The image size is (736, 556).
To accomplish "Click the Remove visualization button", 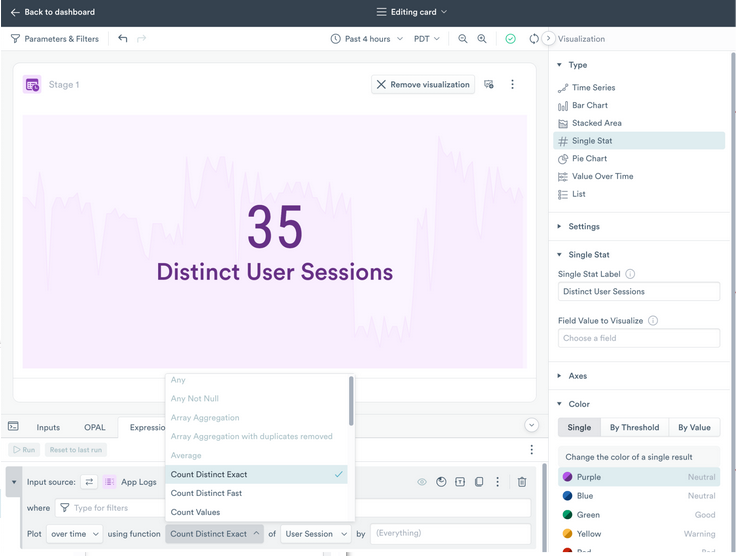I will click(x=423, y=85).
